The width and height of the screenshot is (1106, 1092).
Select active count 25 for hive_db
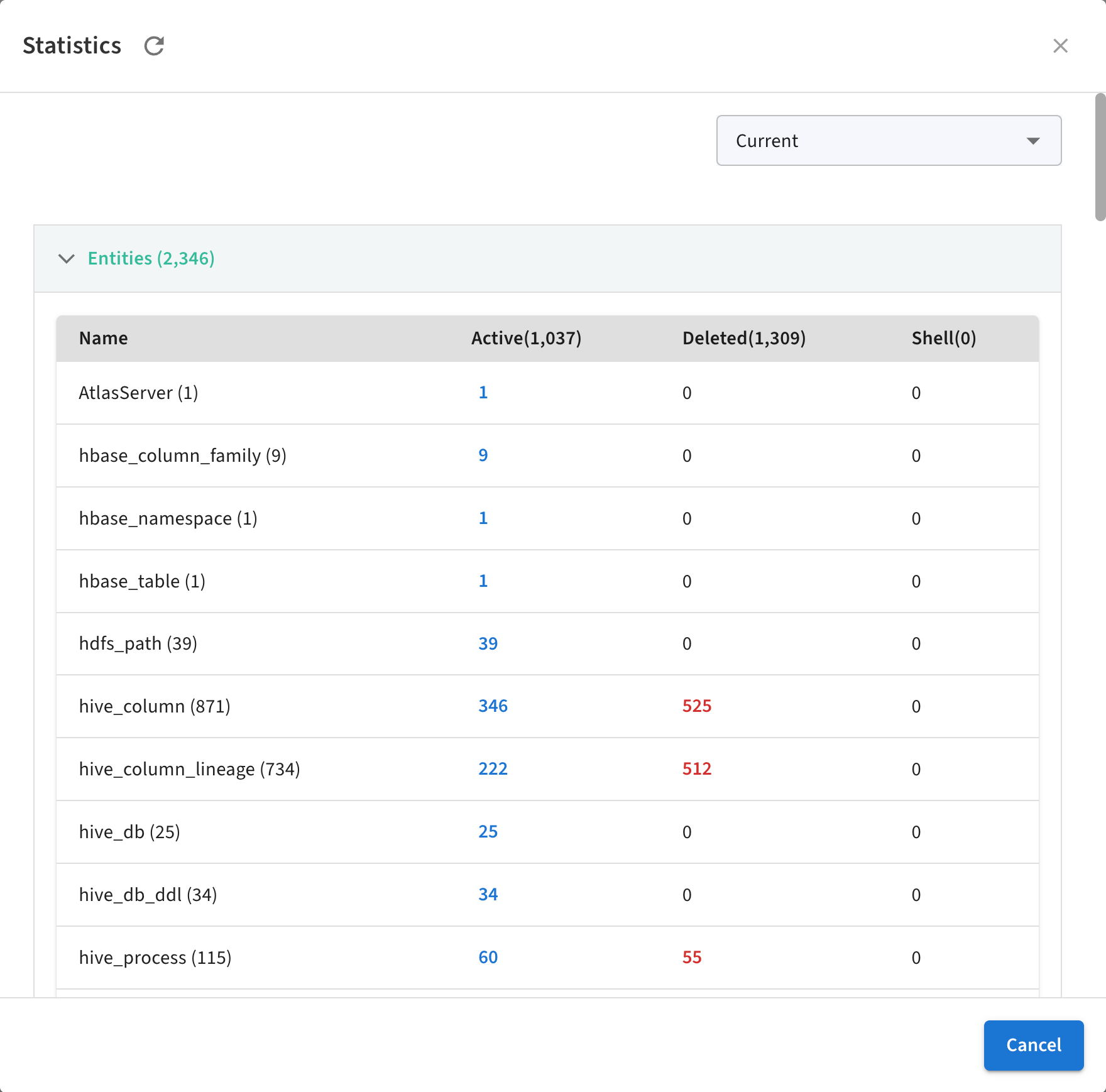(488, 832)
